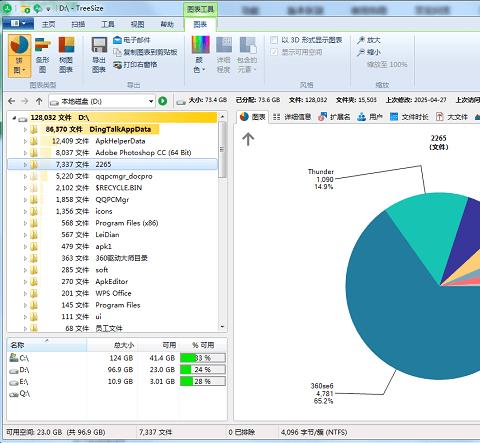
Task: Click the DingTalkAppData folder icon
Action: coord(34,129)
